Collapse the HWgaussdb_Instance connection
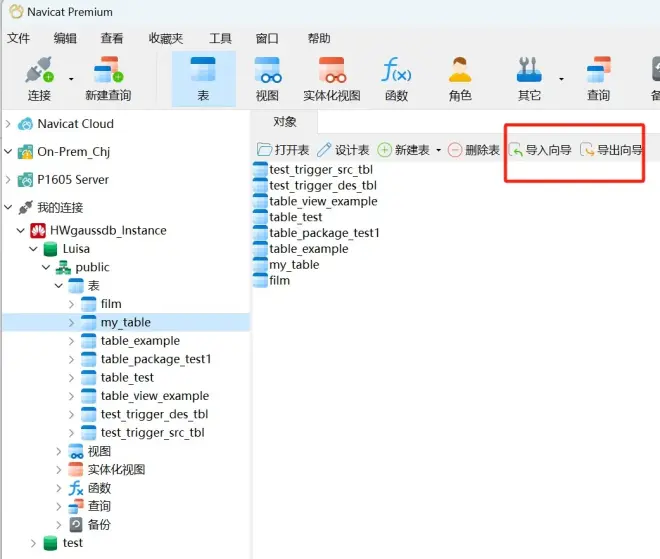Viewport: 660px width, 559px height. pos(21,230)
